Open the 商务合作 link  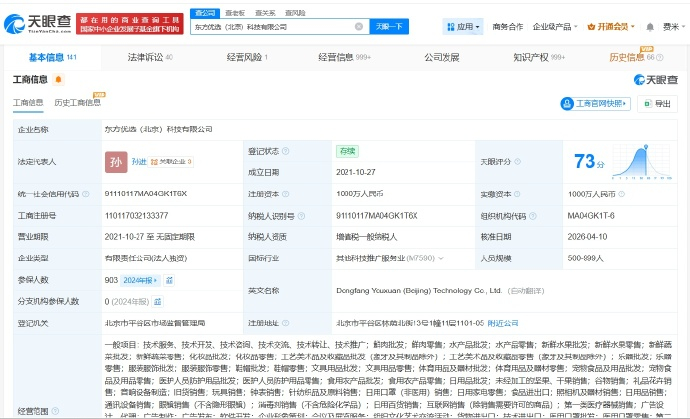[508, 27]
